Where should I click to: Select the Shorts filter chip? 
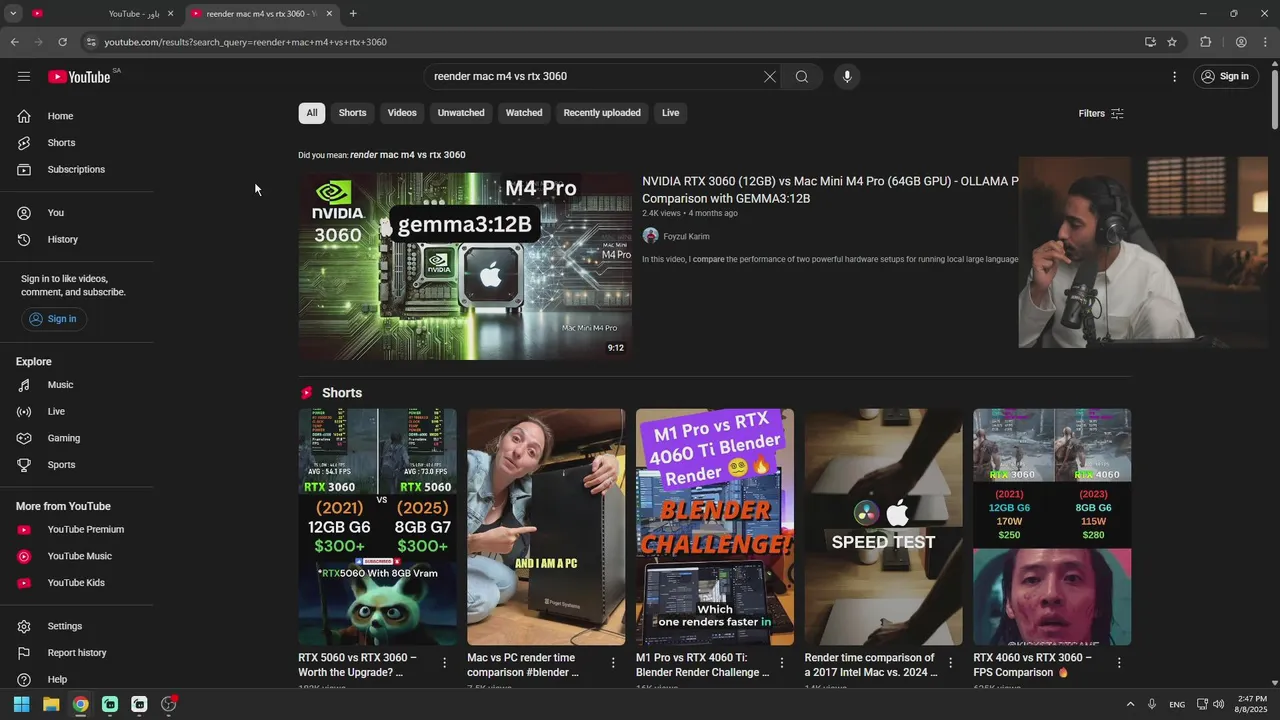click(x=352, y=113)
